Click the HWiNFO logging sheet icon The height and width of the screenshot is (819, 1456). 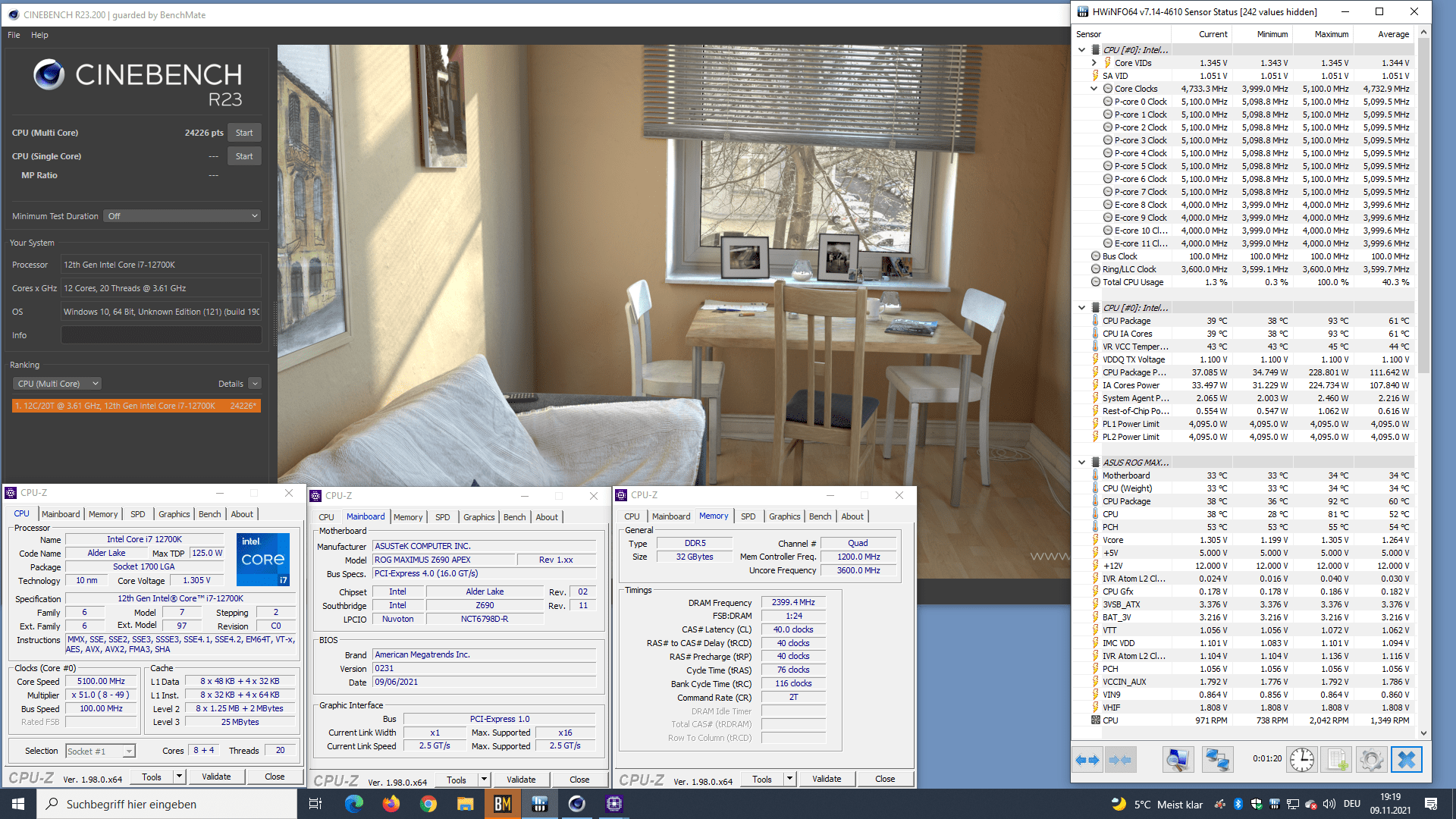pos(1337,760)
